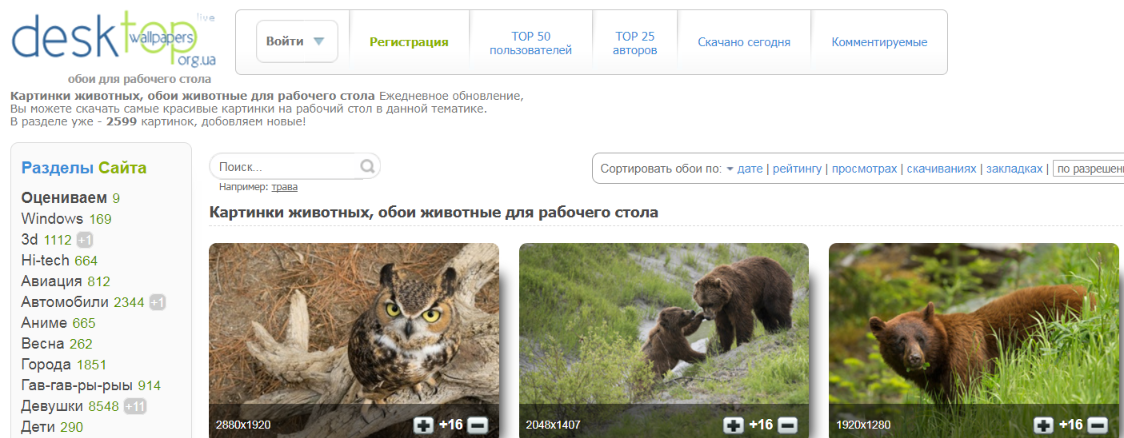Open TOP 25 авторов tab
1124x438 pixels.
pyautogui.click(x=635, y=42)
